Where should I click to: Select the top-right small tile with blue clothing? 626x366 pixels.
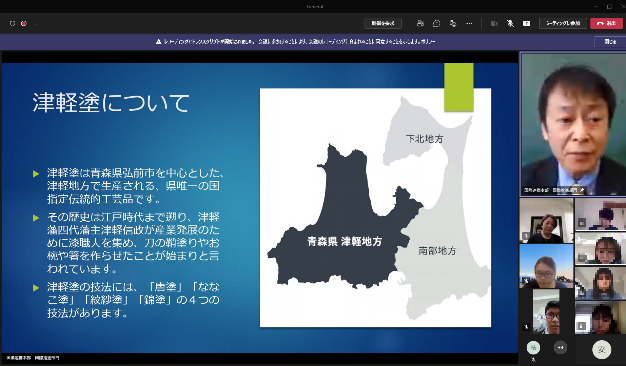click(600, 214)
